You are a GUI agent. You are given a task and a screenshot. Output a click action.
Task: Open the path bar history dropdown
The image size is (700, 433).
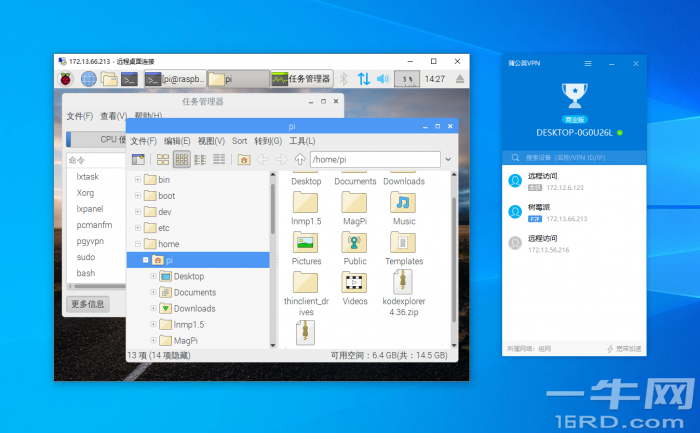[x=448, y=159]
